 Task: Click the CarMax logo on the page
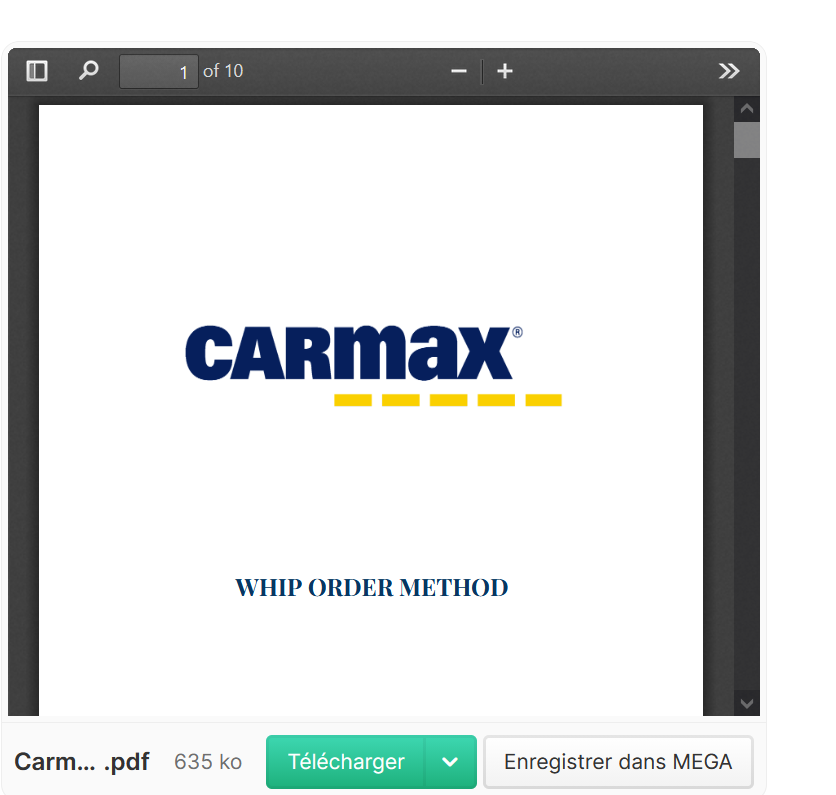click(373, 365)
